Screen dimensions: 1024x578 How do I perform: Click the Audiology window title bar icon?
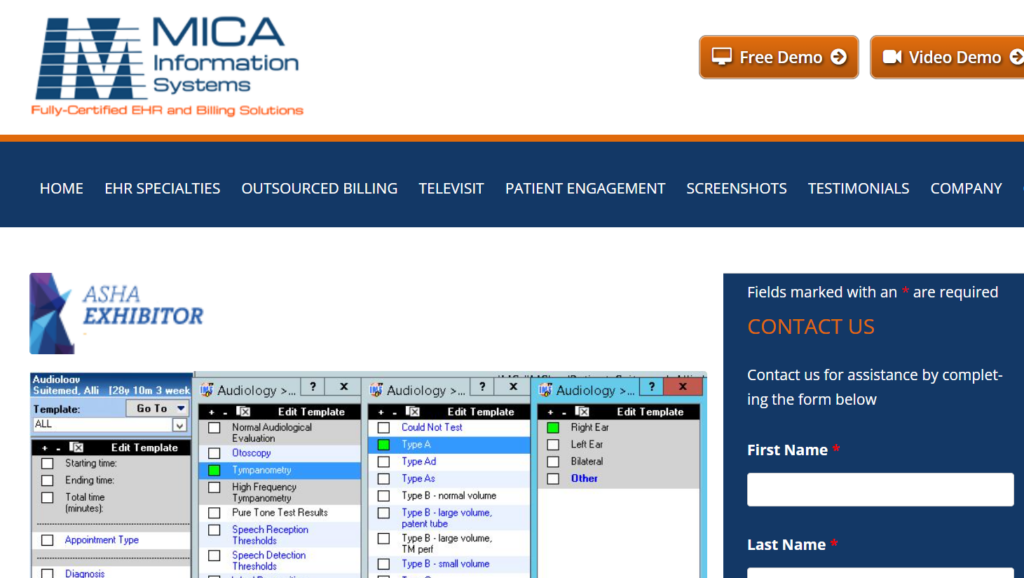point(207,389)
